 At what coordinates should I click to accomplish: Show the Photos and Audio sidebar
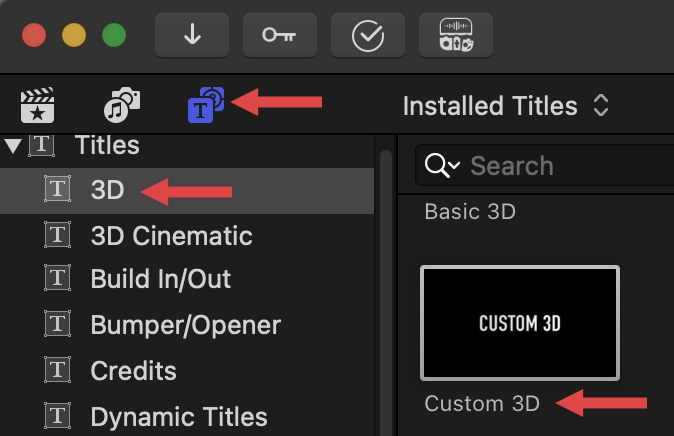click(x=122, y=105)
